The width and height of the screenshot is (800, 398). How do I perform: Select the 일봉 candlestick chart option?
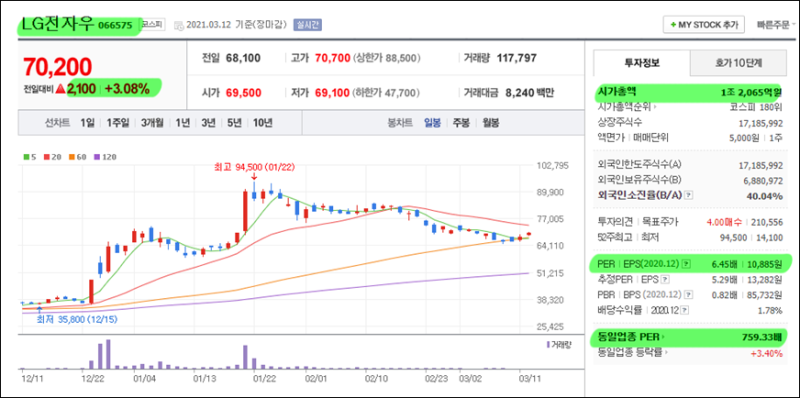tap(432, 123)
